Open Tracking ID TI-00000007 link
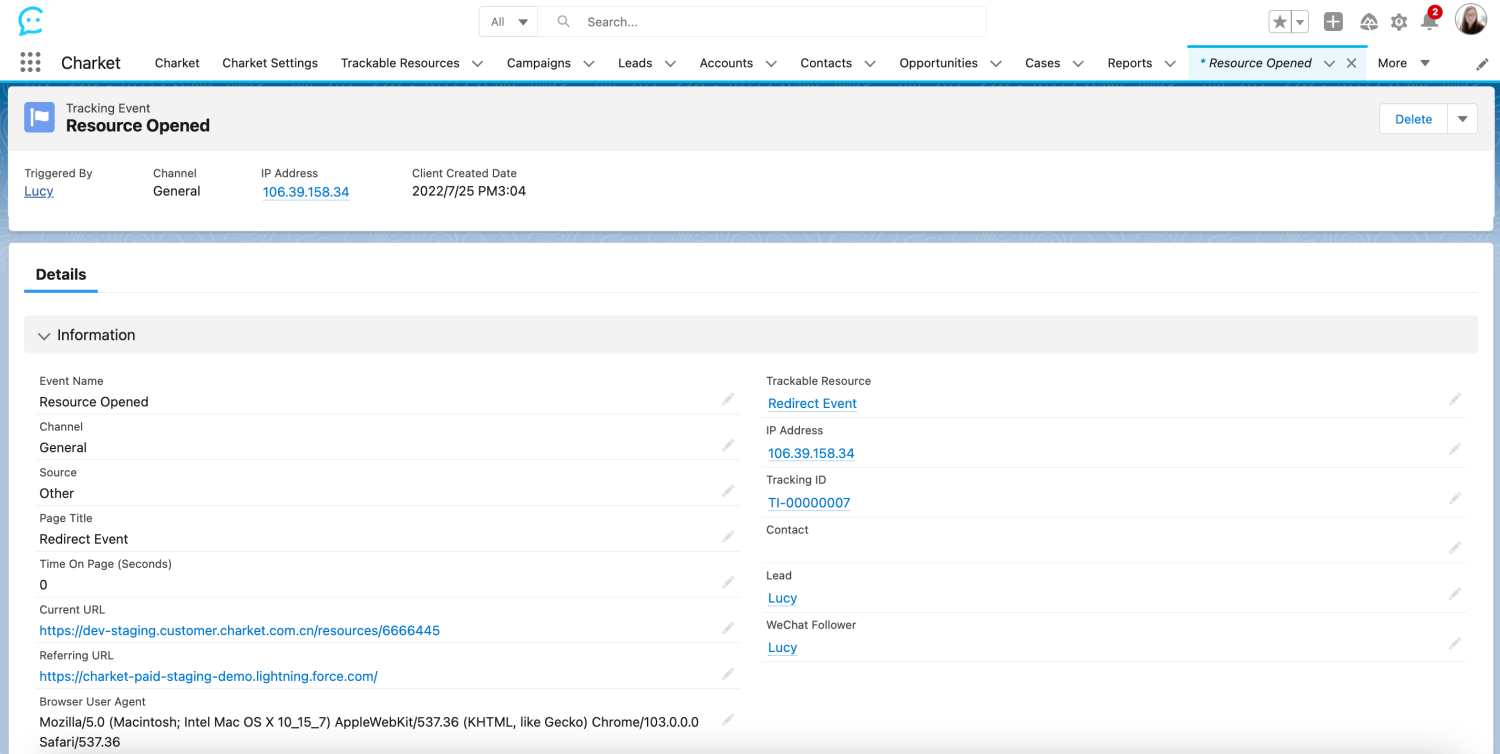 (x=809, y=503)
